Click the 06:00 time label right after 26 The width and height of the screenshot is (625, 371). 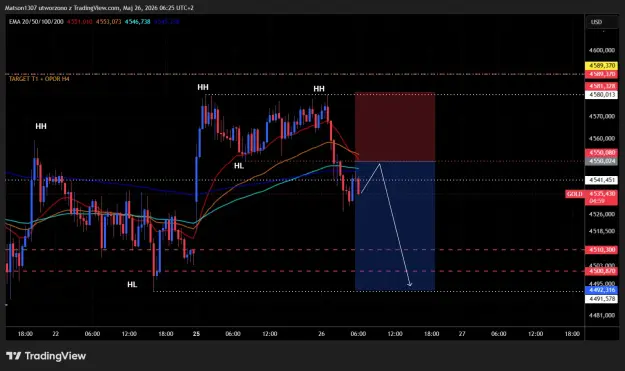click(358, 334)
